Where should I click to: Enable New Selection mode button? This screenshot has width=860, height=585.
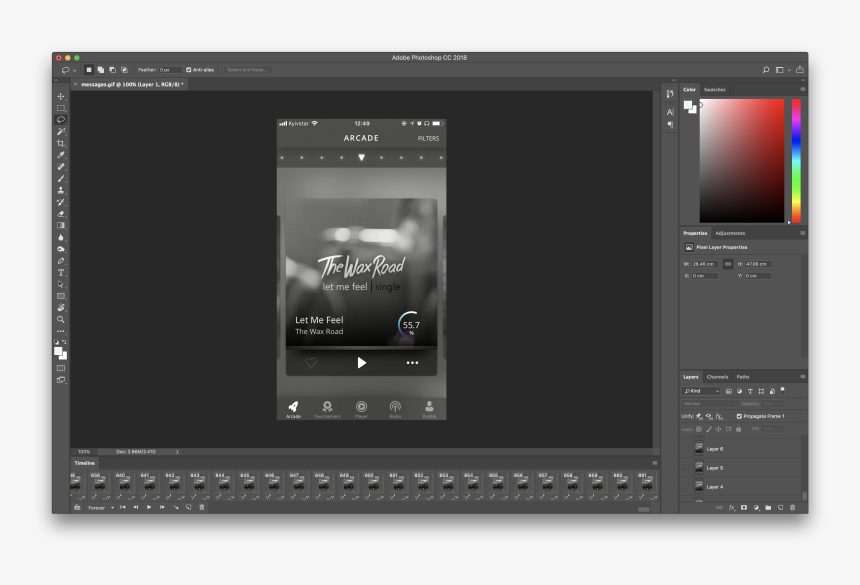(88, 70)
